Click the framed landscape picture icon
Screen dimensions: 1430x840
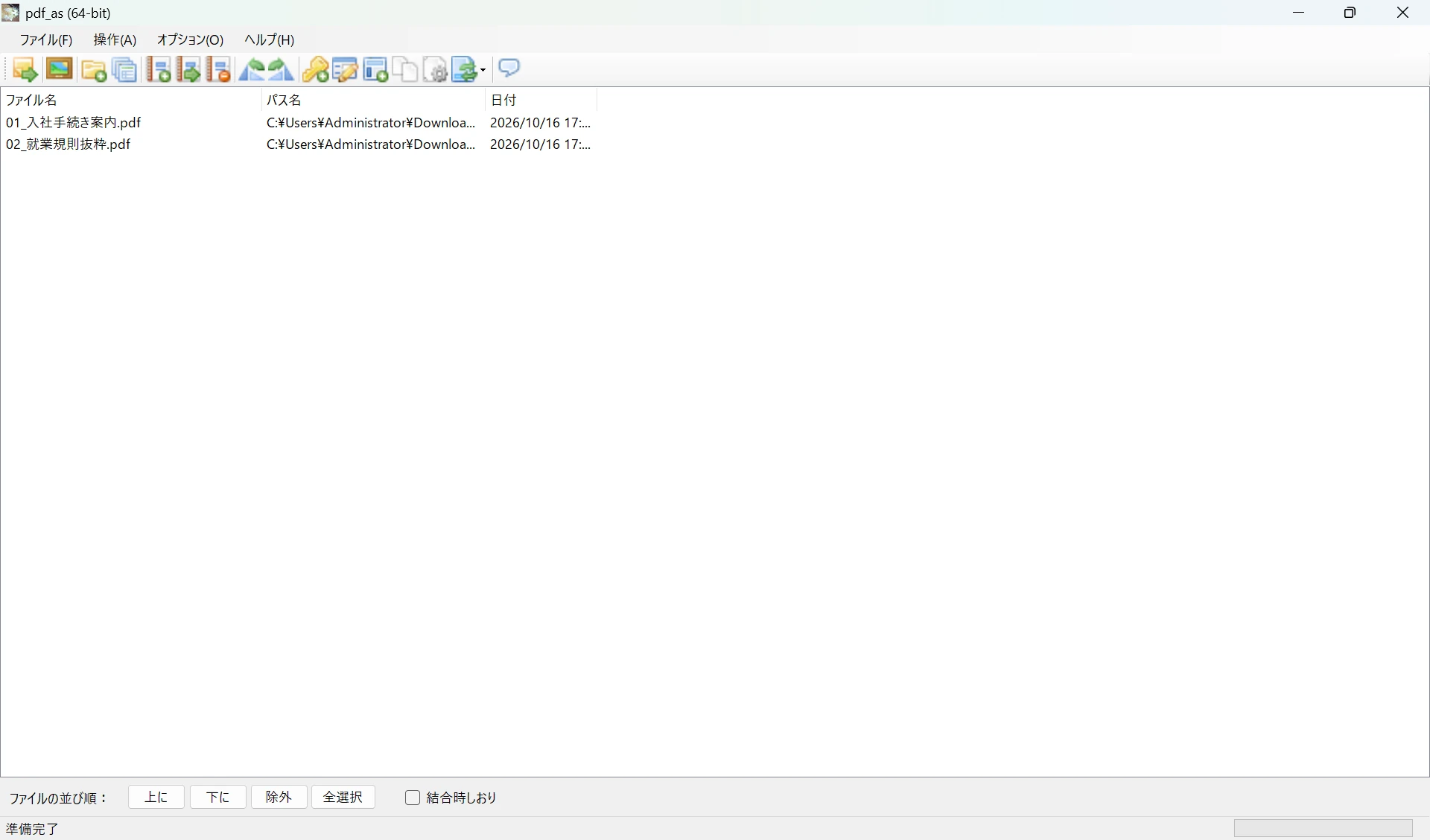[x=60, y=69]
